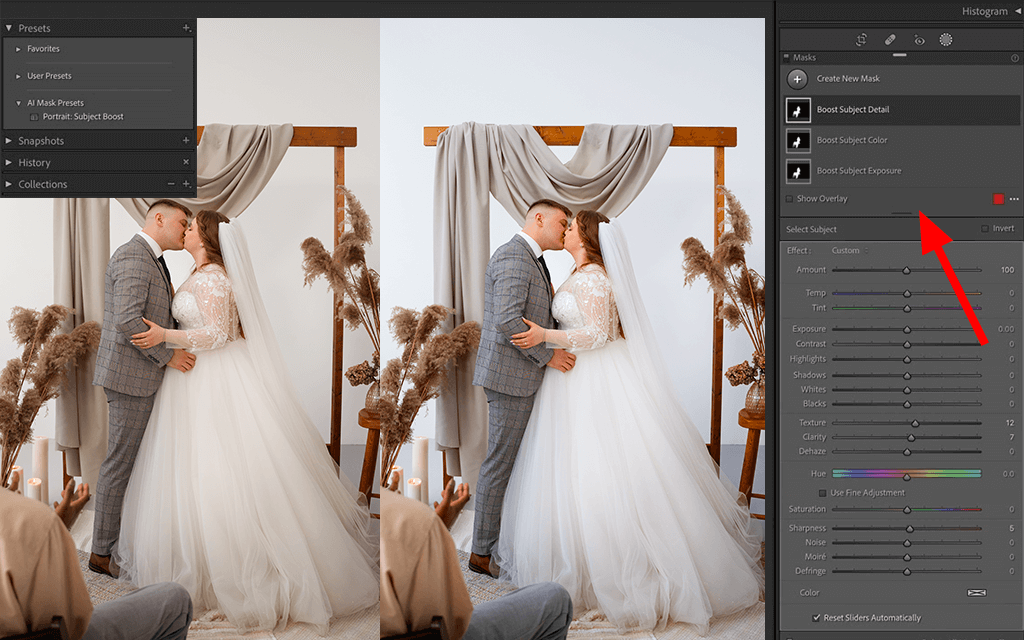Select the Boost Subject Color mask
Image resolution: width=1024 pixels, height=640 pixels.
852,140
